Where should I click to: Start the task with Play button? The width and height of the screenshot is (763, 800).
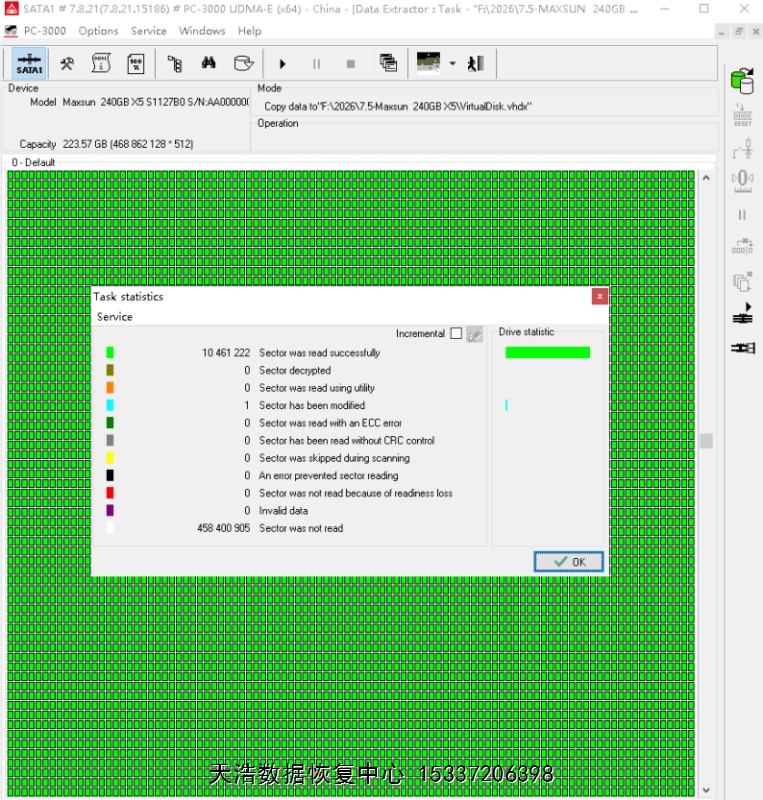(x=282, y=64)
